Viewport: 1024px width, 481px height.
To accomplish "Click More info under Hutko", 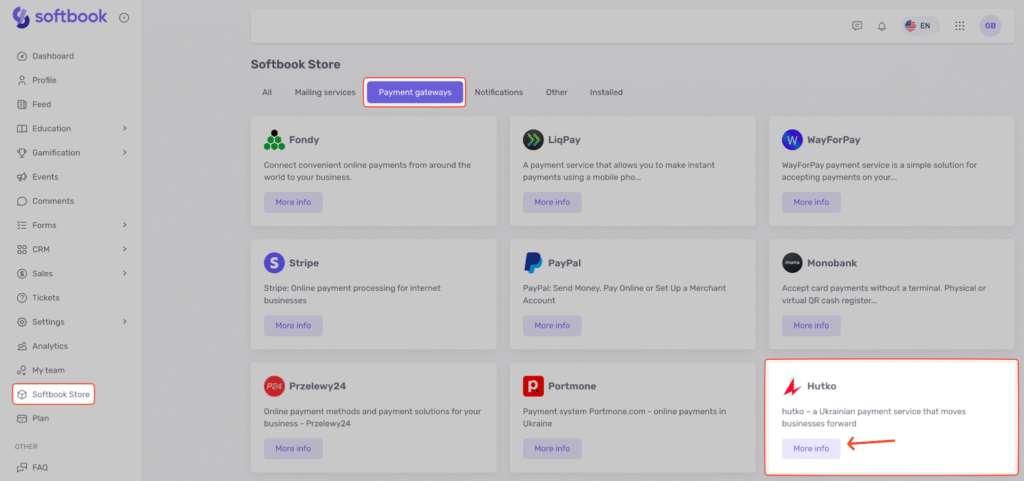I will coord(811,449).
